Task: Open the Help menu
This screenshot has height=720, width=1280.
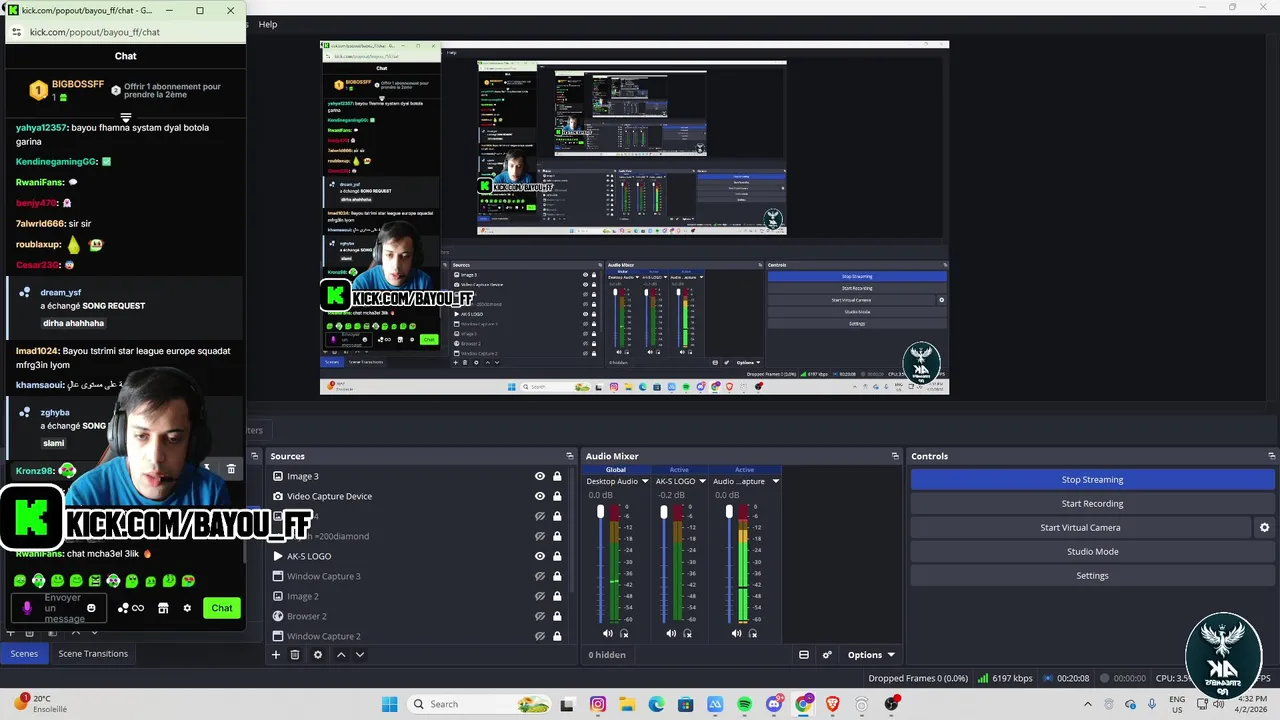Action: coord(268,24)
